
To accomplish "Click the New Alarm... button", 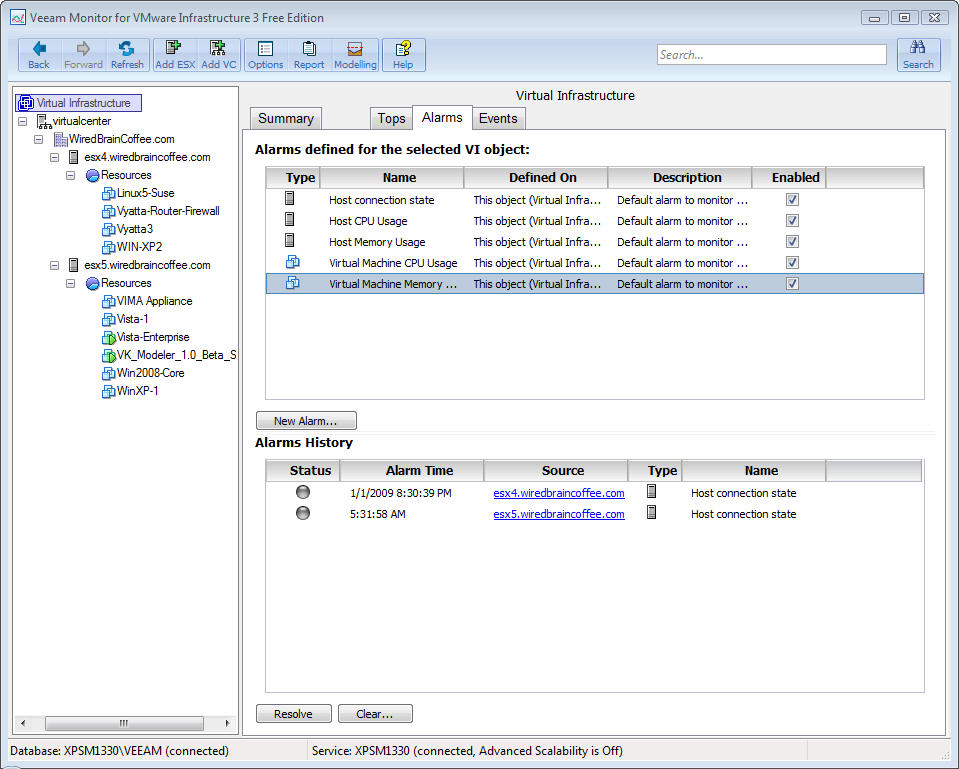I will tap(306, 421).
